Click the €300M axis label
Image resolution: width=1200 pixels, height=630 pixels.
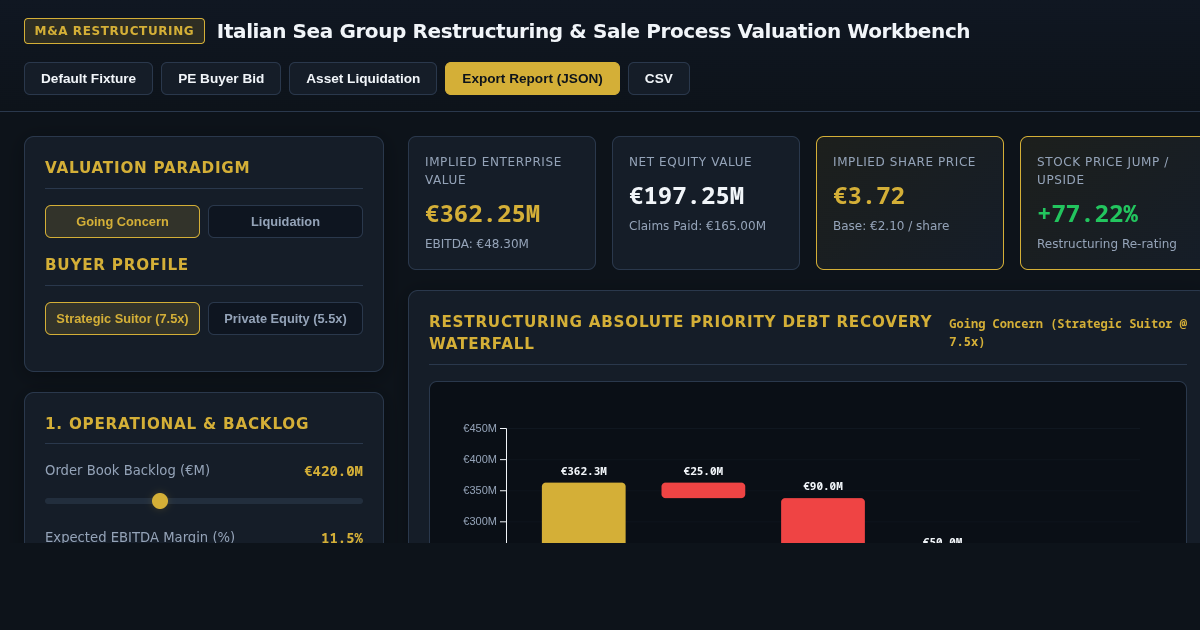coord(480,521)
